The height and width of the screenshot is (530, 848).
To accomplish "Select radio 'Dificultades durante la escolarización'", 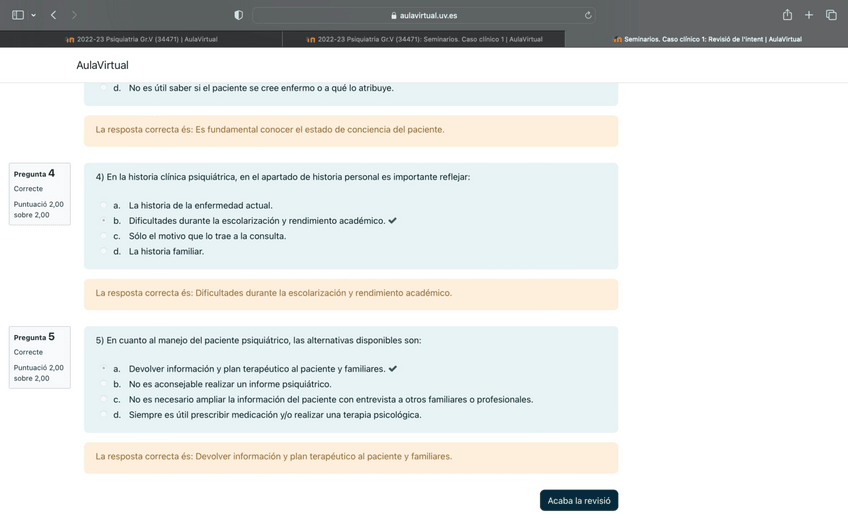I will point(104,221).
